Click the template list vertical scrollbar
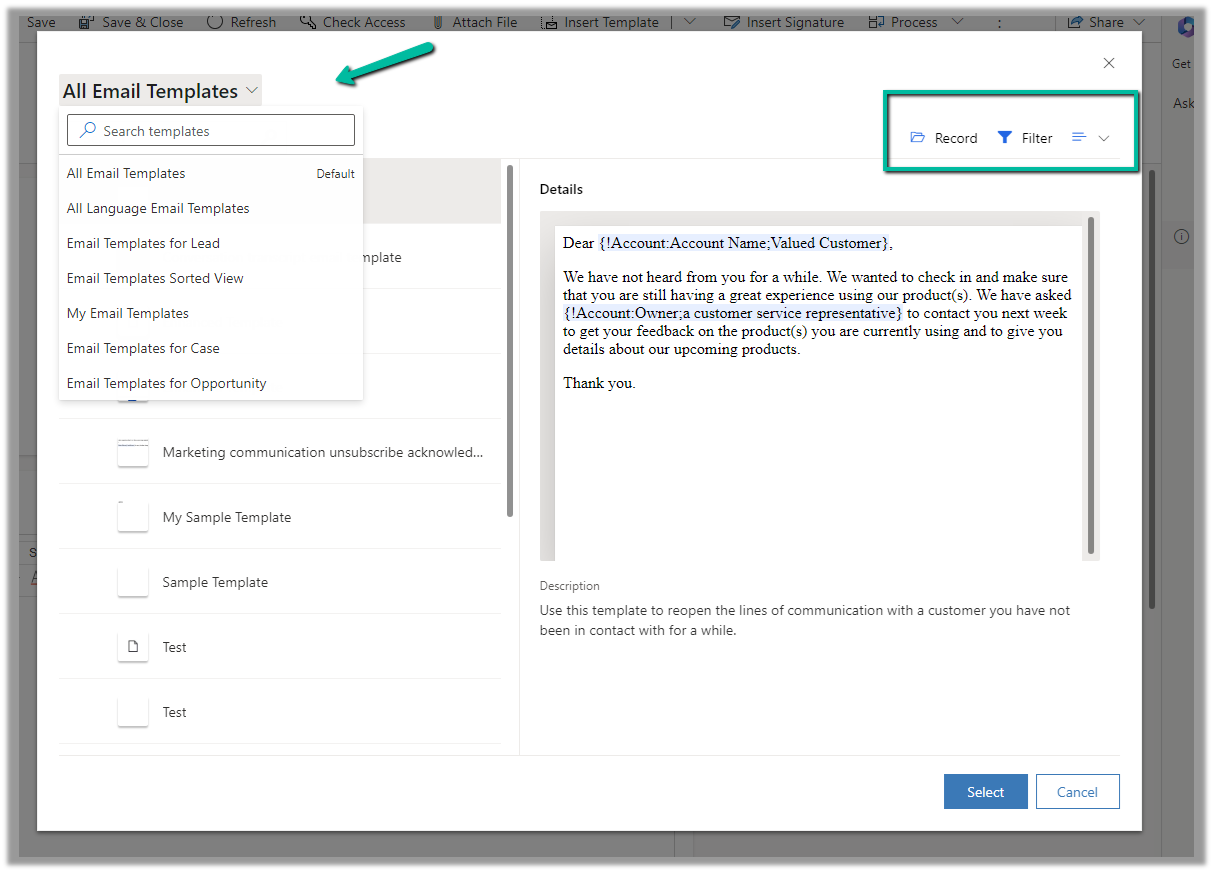 (x=510, y=340)
